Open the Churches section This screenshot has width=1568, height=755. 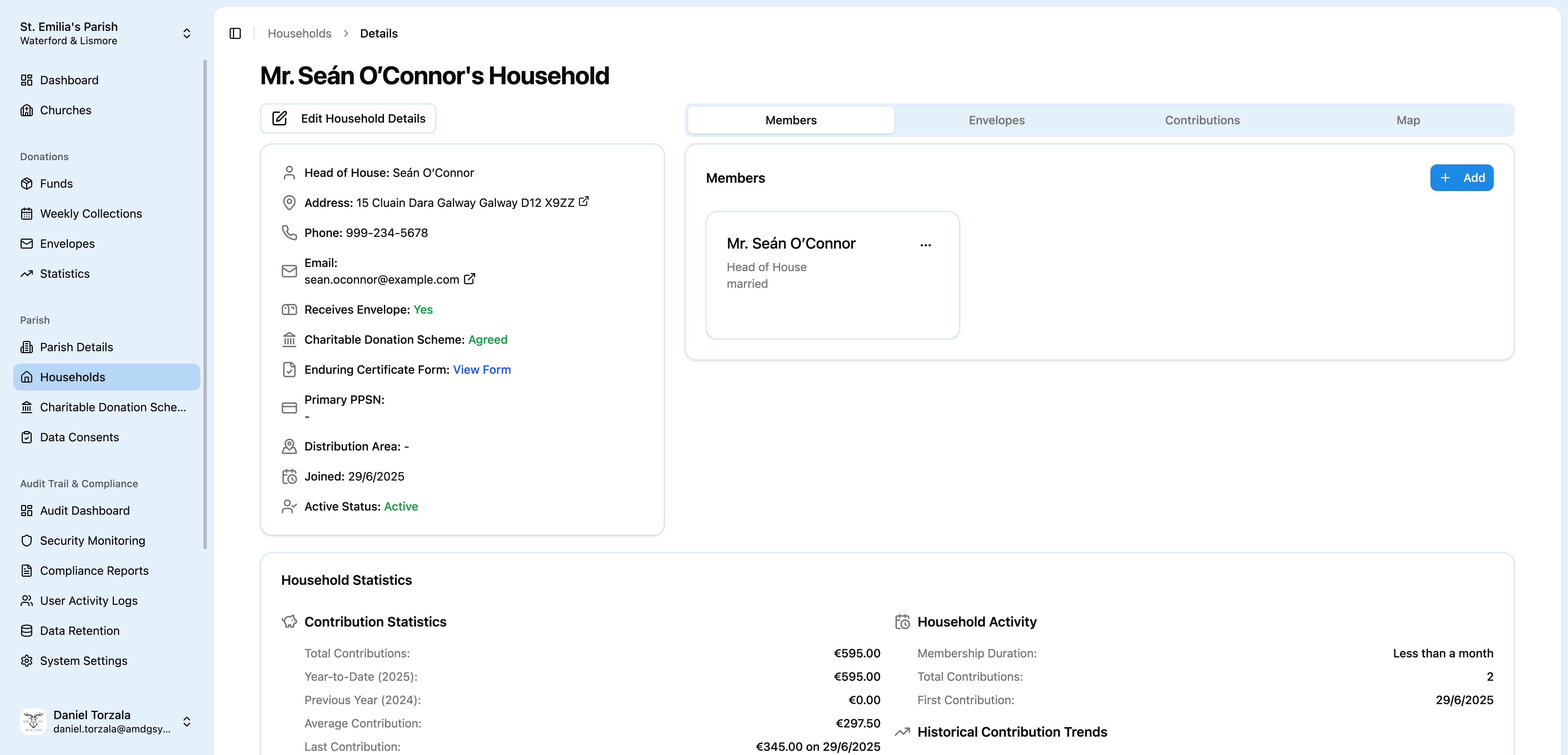click(x=66, y=110)
